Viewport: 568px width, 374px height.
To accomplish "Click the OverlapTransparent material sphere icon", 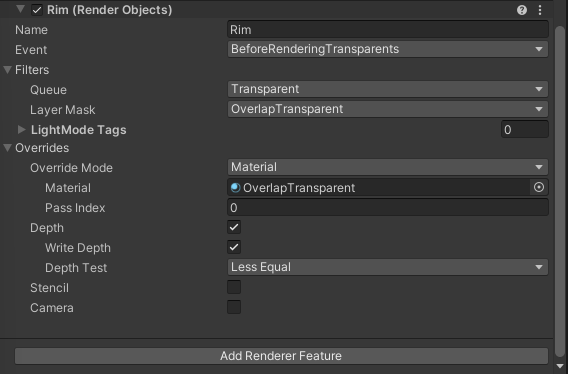I will (x=235, y=187).
